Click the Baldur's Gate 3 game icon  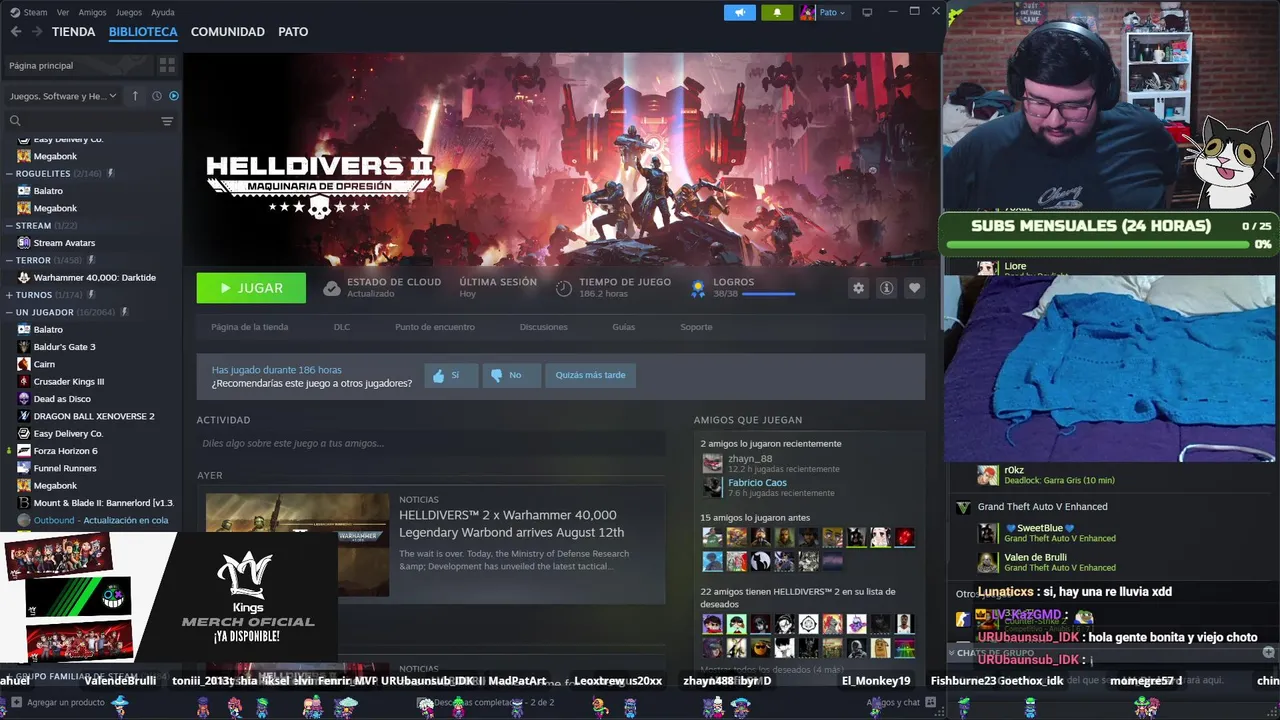pos(24,347)
